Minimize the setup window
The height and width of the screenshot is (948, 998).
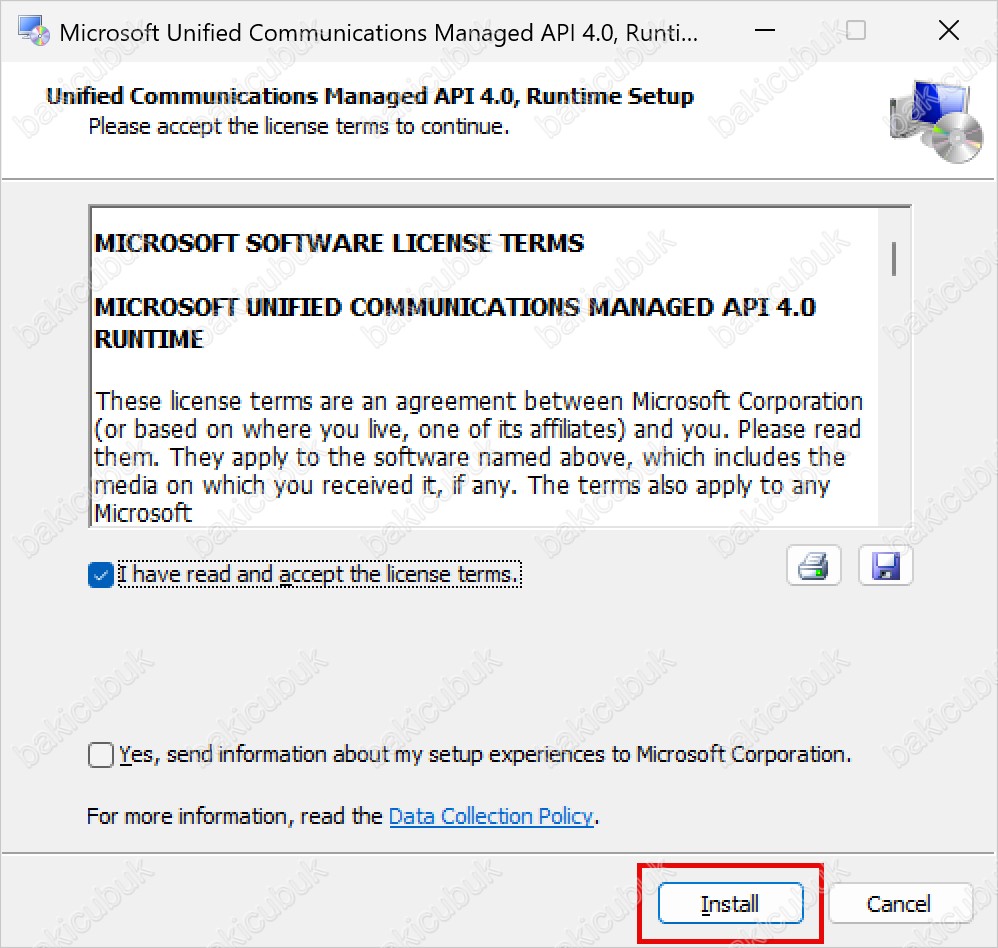click(x=764, y=31)
